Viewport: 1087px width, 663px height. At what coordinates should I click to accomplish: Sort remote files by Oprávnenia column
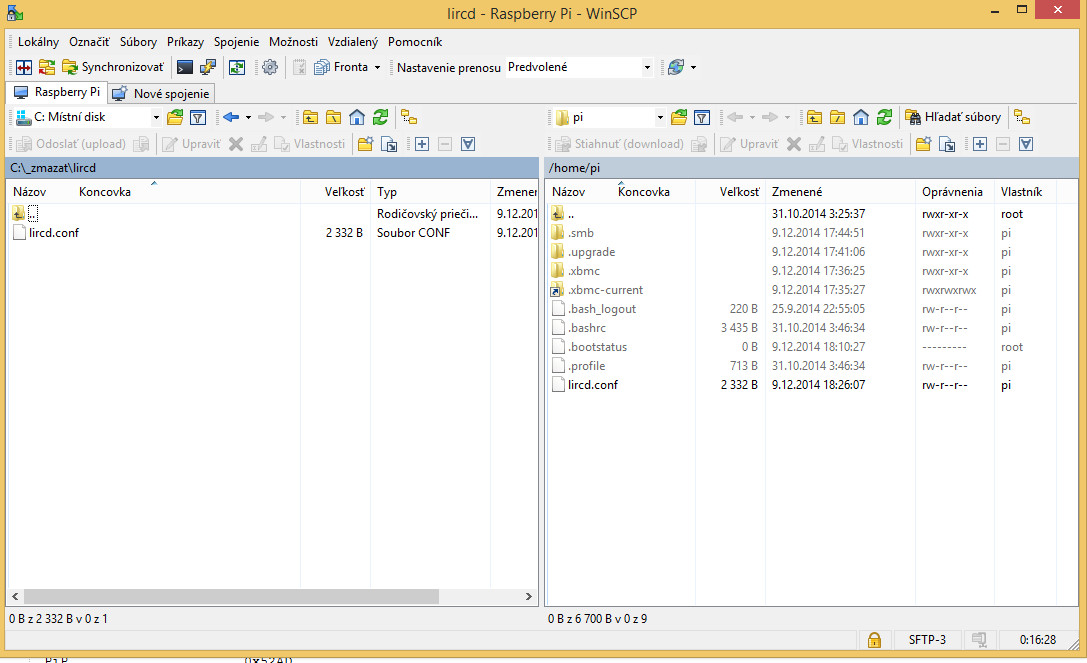[953, 192]
